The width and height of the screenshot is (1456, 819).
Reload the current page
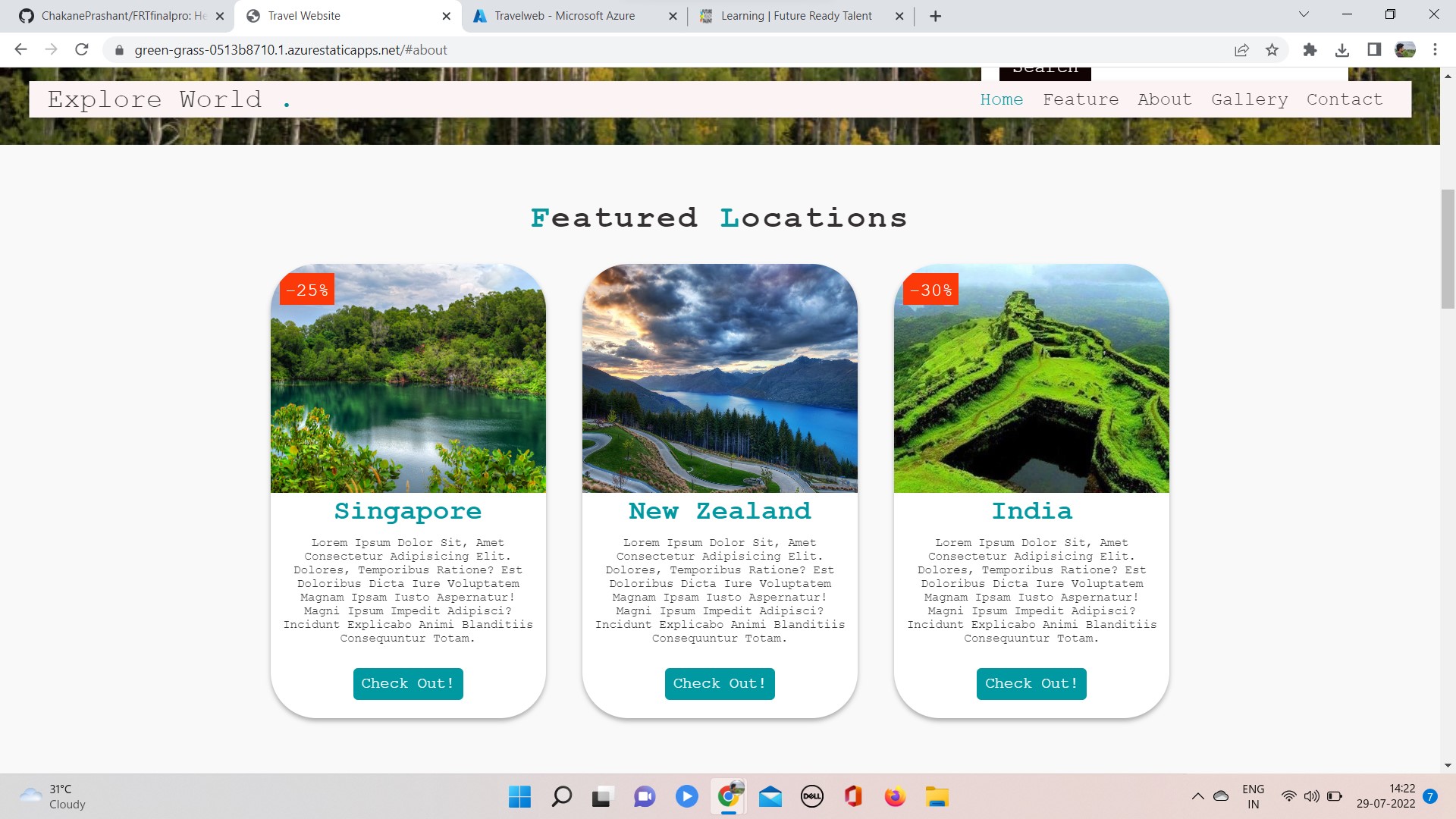tap(82, 50)
